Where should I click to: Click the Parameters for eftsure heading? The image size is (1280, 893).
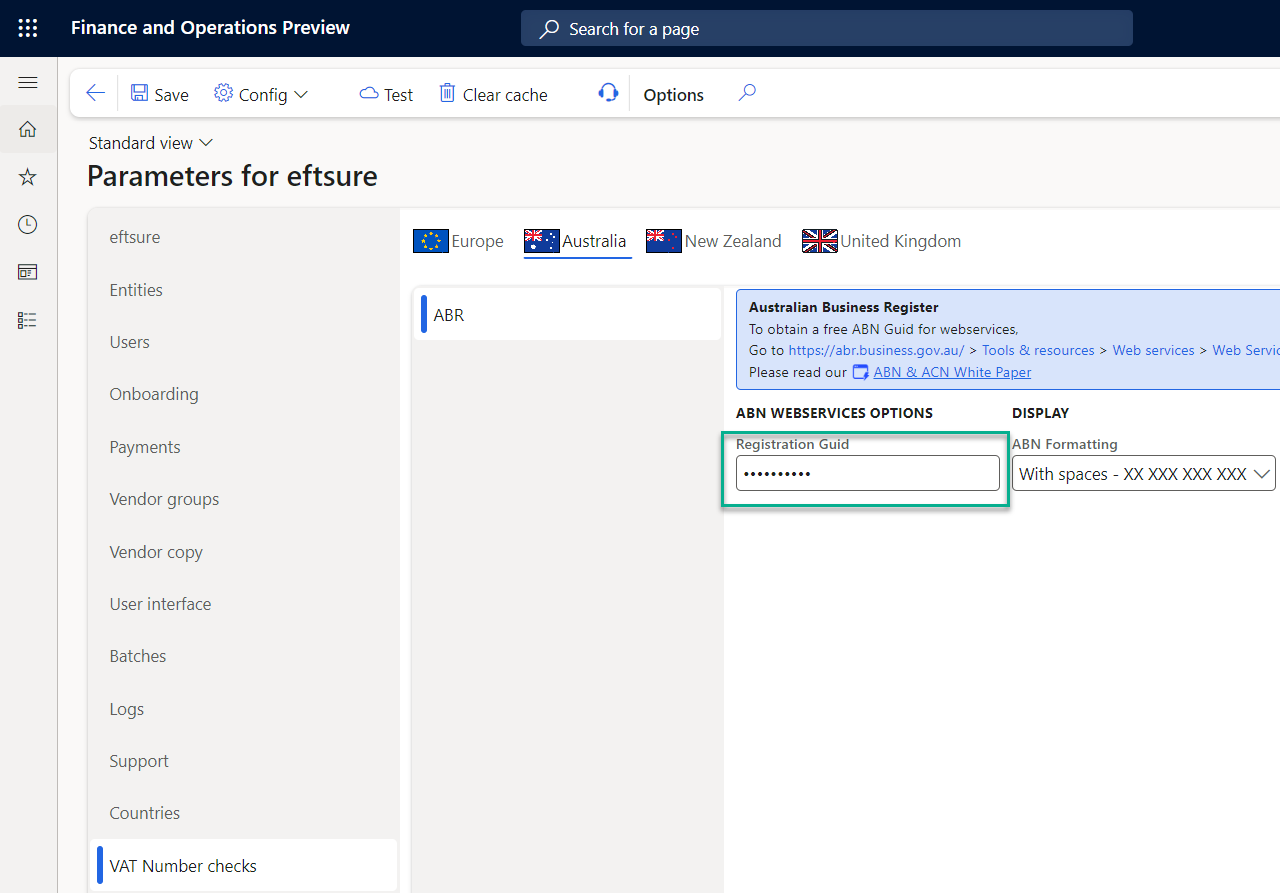[232, 176]
